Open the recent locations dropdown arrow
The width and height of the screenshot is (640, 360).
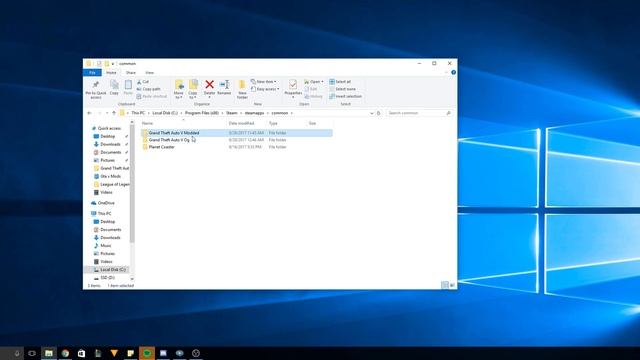pyautogui.click(x=107, y=113)
